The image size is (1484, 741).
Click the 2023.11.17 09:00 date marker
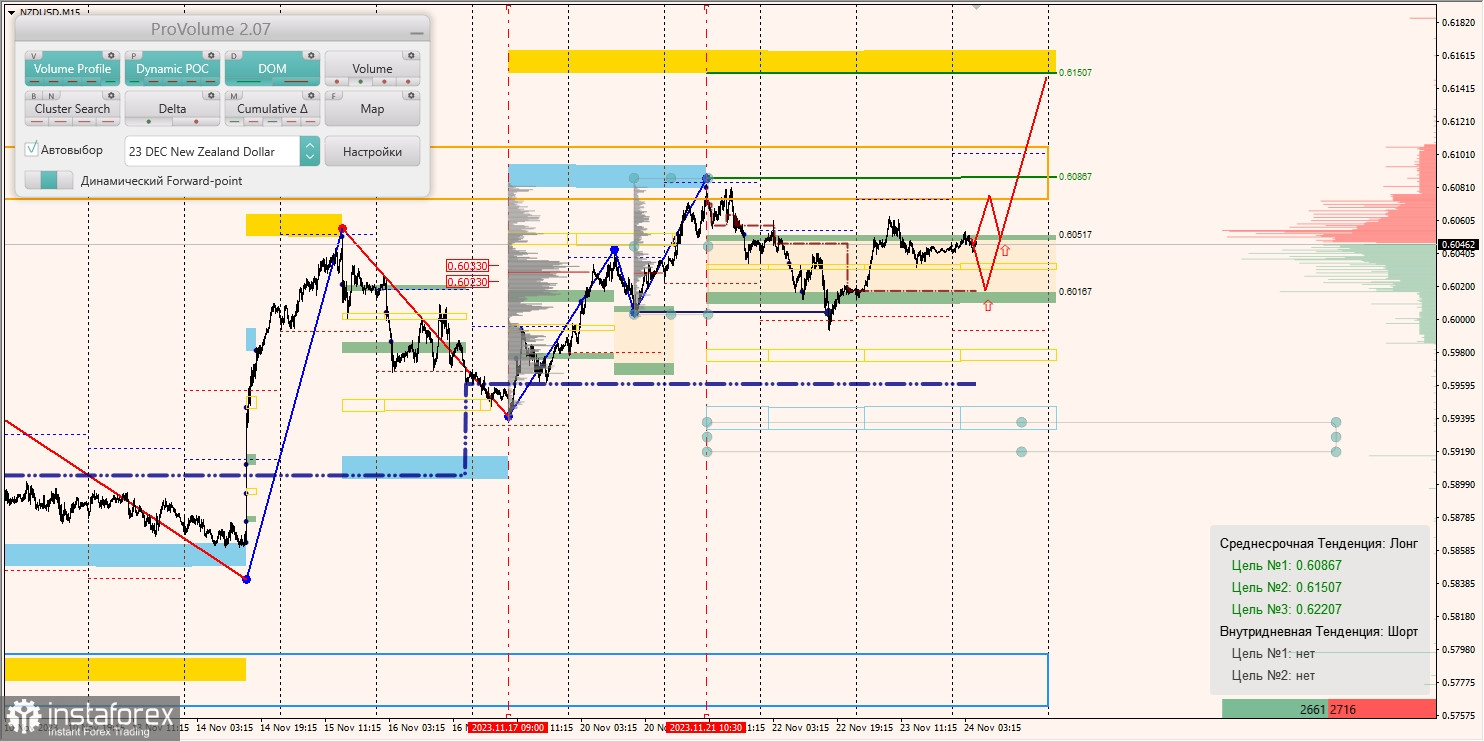(x=508, y=729)
